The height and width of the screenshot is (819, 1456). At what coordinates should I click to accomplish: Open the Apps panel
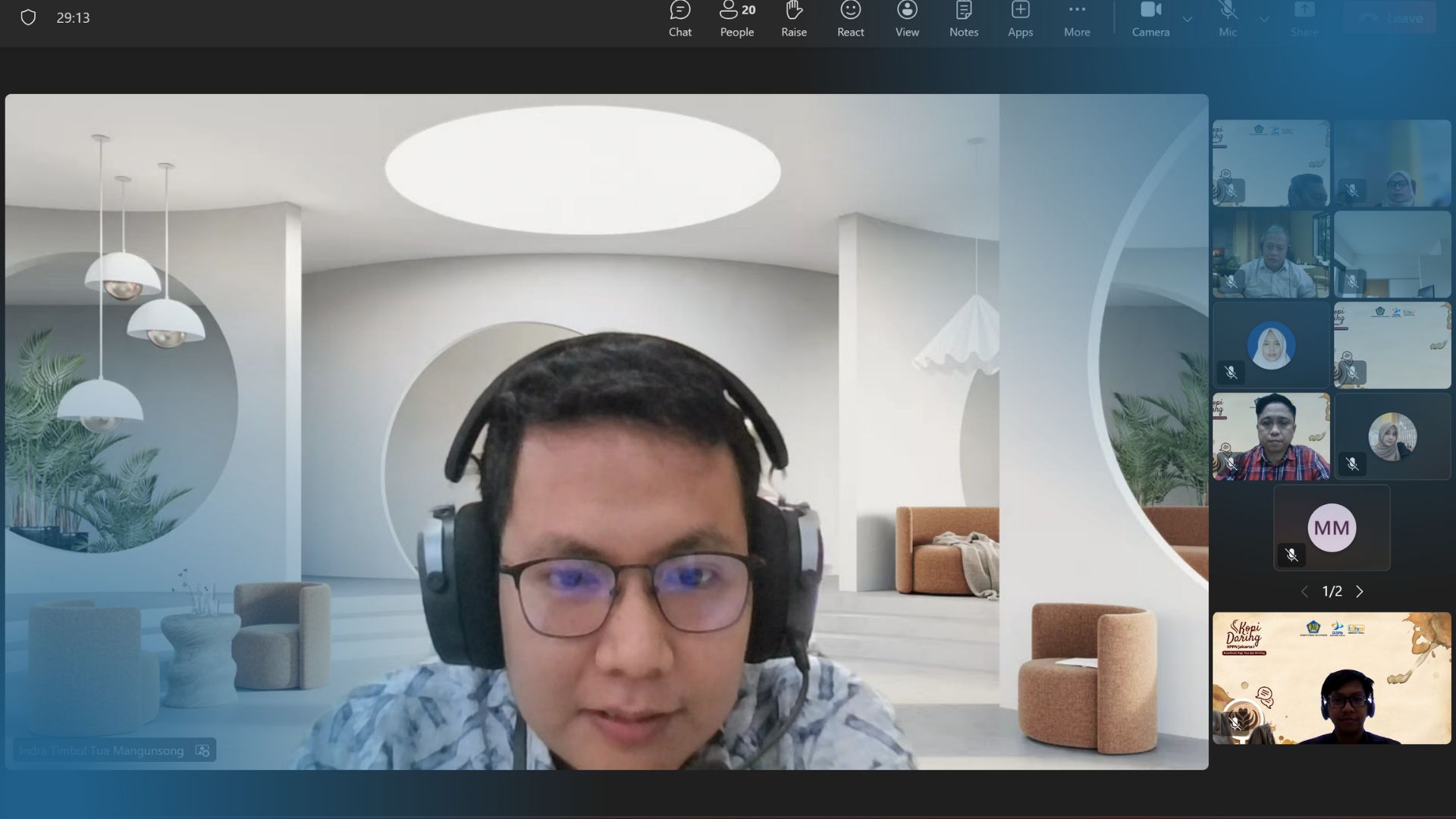(1020, 19)
